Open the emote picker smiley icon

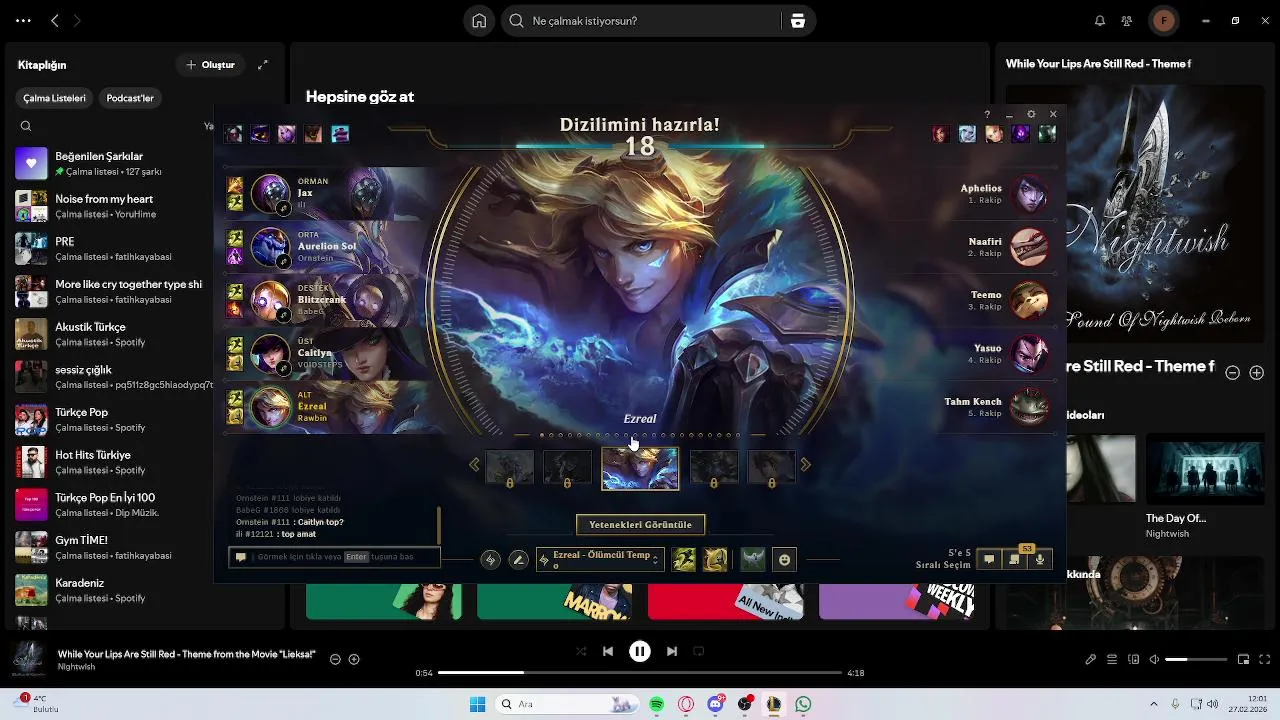[785, 560]
